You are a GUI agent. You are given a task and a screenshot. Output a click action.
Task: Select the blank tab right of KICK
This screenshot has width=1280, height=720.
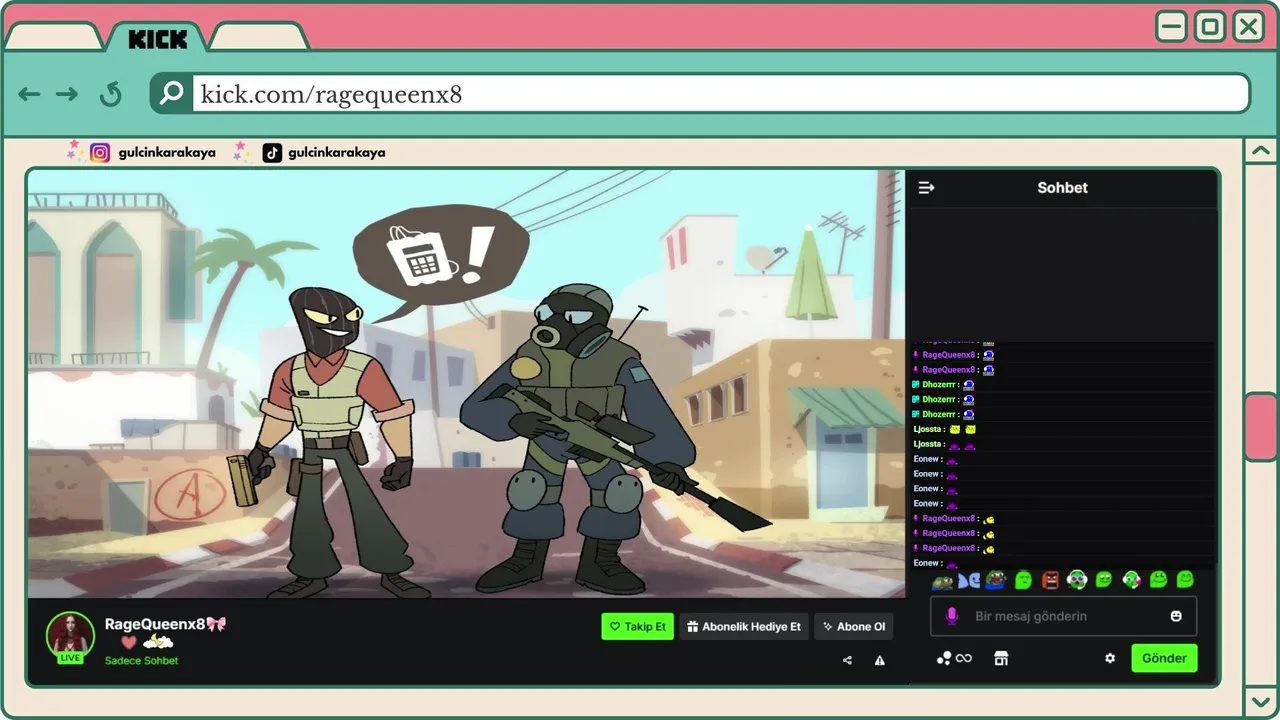[x=258, y=38]
